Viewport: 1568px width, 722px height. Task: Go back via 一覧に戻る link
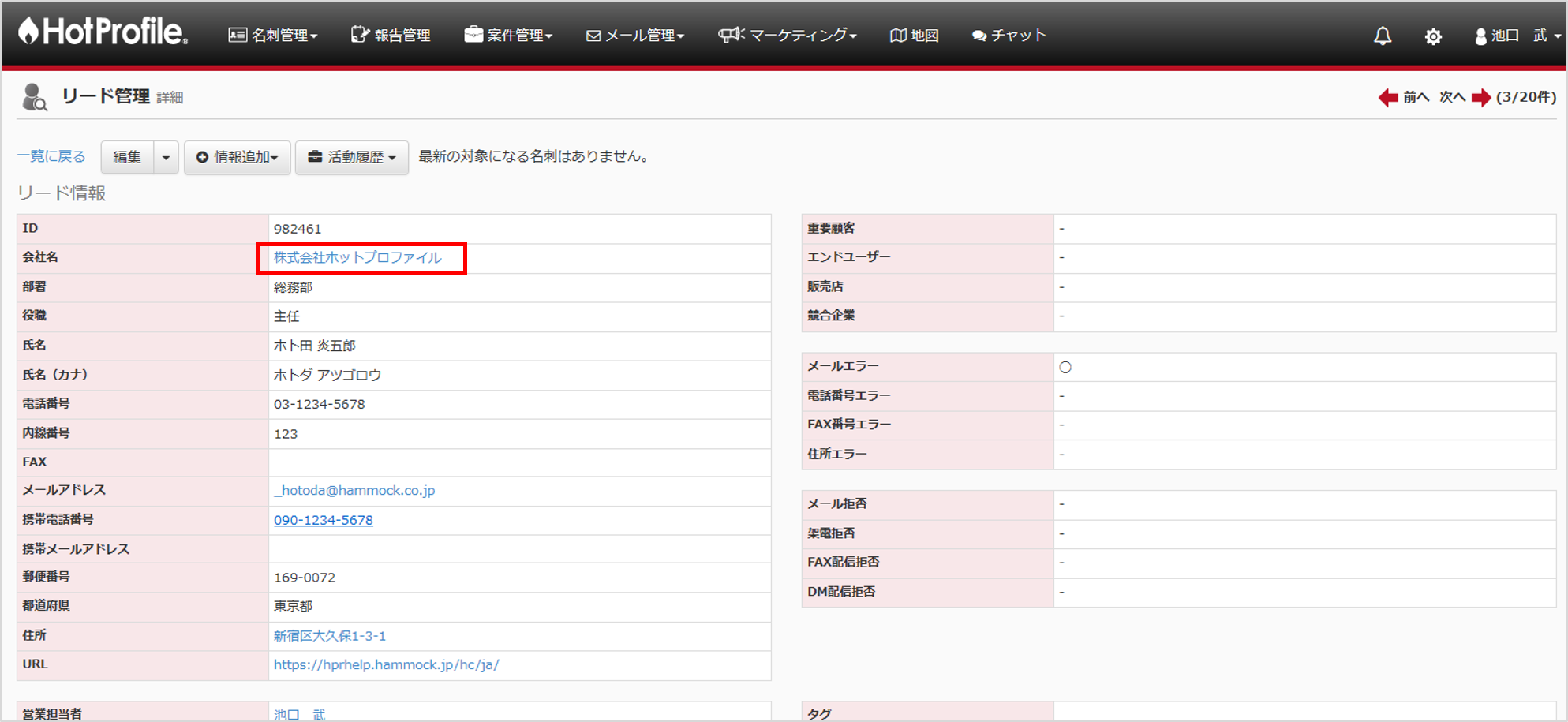[x=51, y=156]
